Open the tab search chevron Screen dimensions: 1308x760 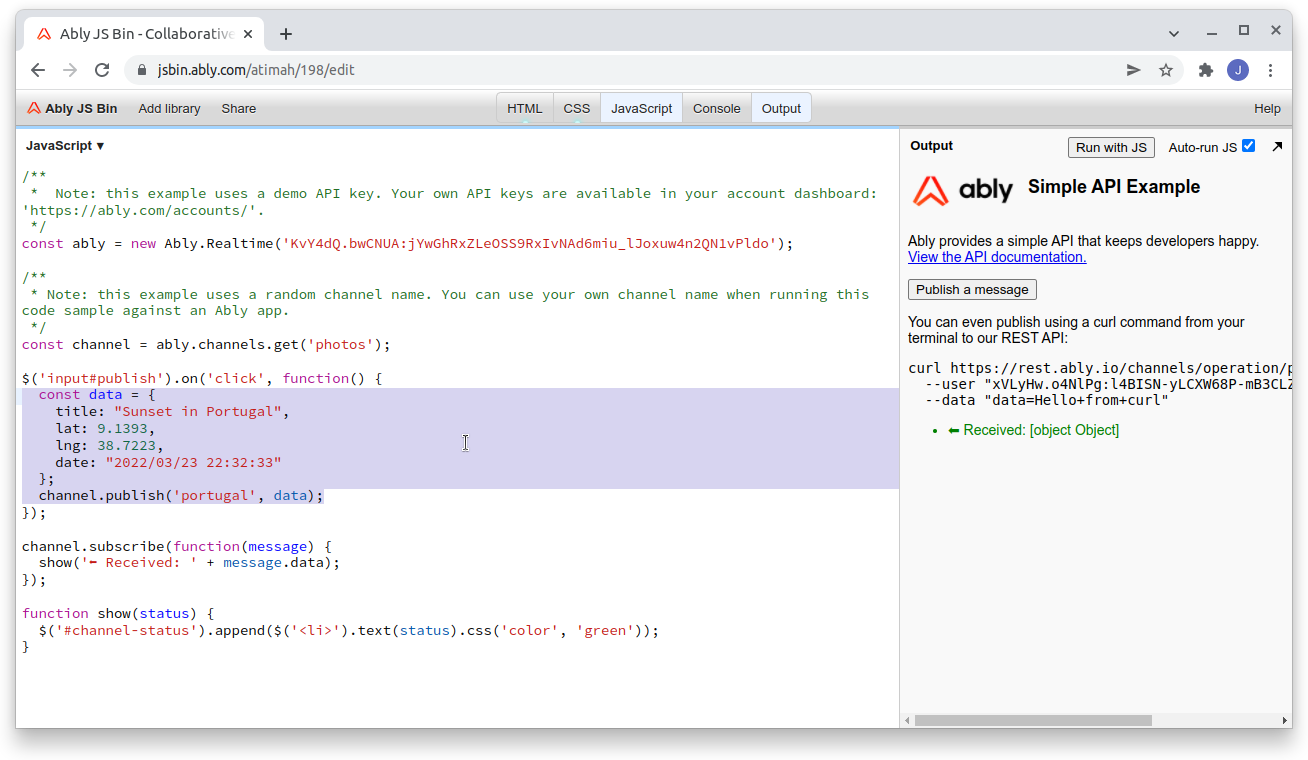click(1174, 33)
